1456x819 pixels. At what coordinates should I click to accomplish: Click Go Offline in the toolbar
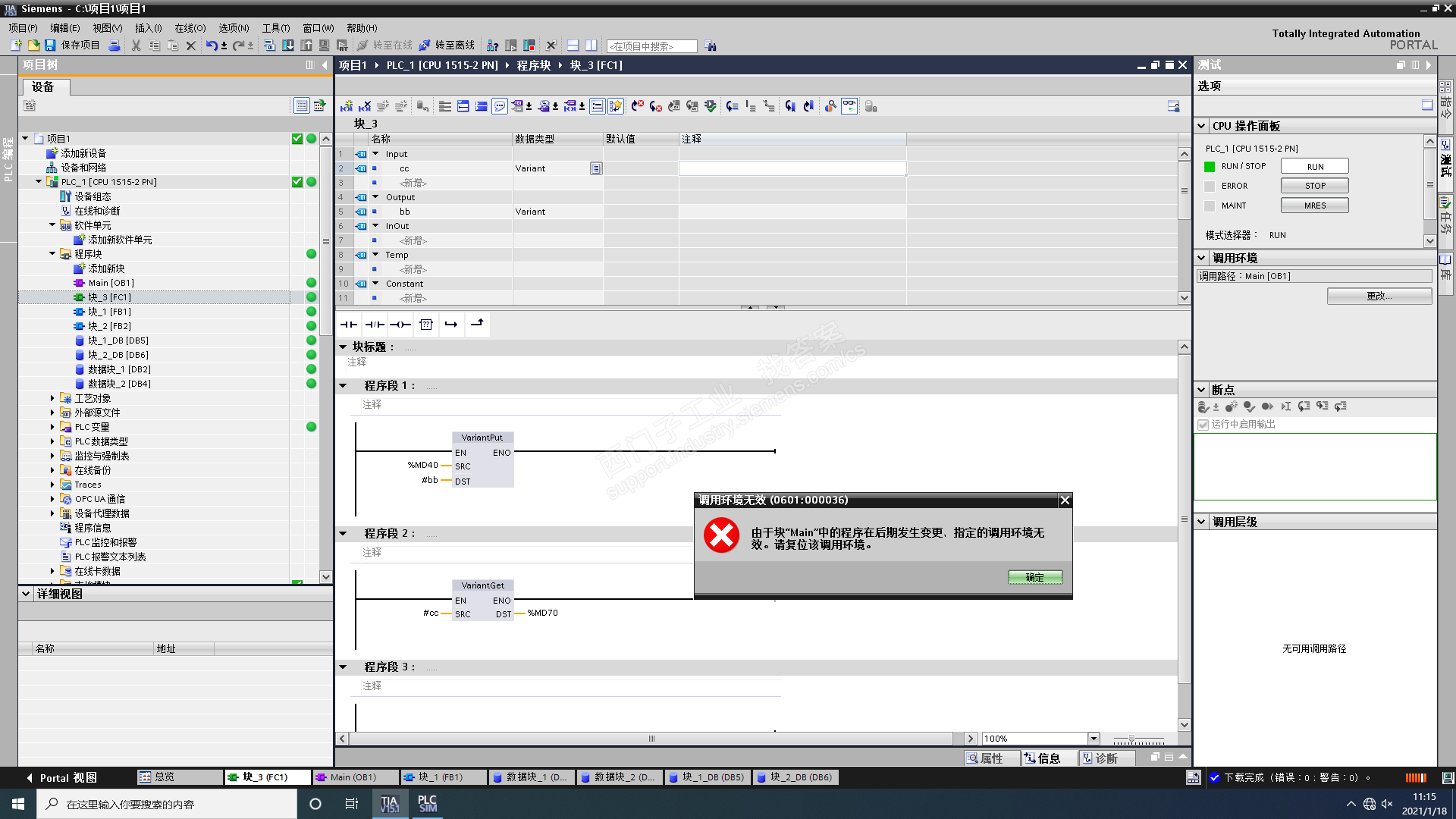point(447,45)
